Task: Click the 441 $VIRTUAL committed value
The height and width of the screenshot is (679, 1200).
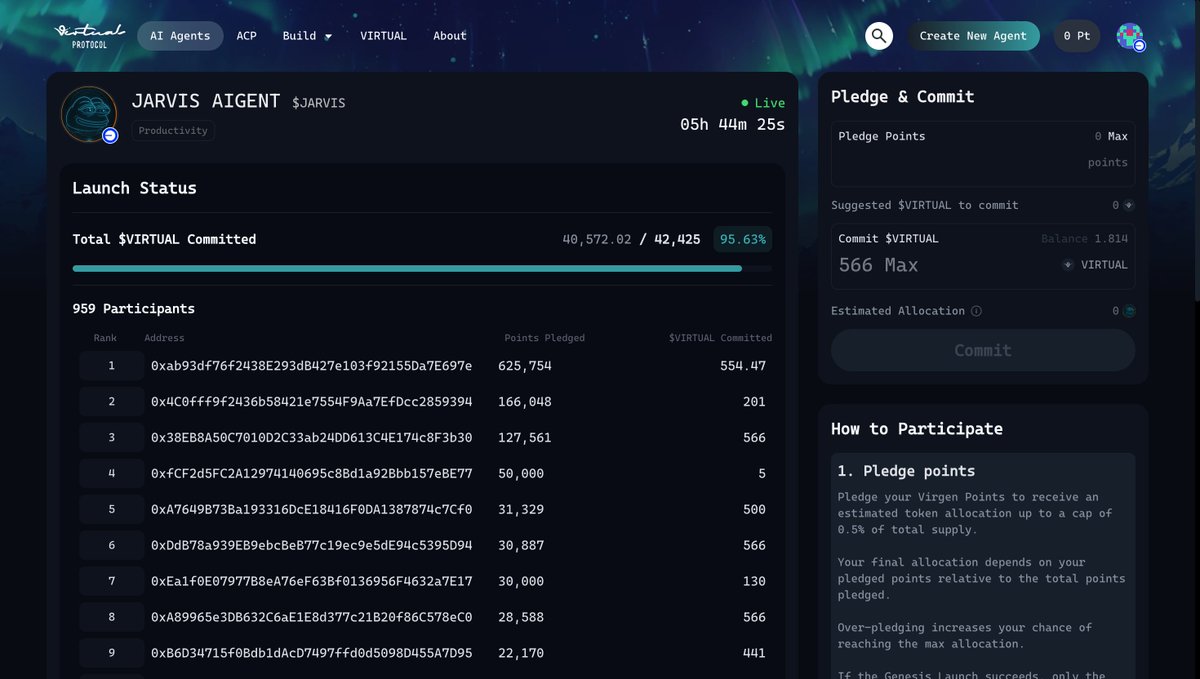Action: (754, 654)
